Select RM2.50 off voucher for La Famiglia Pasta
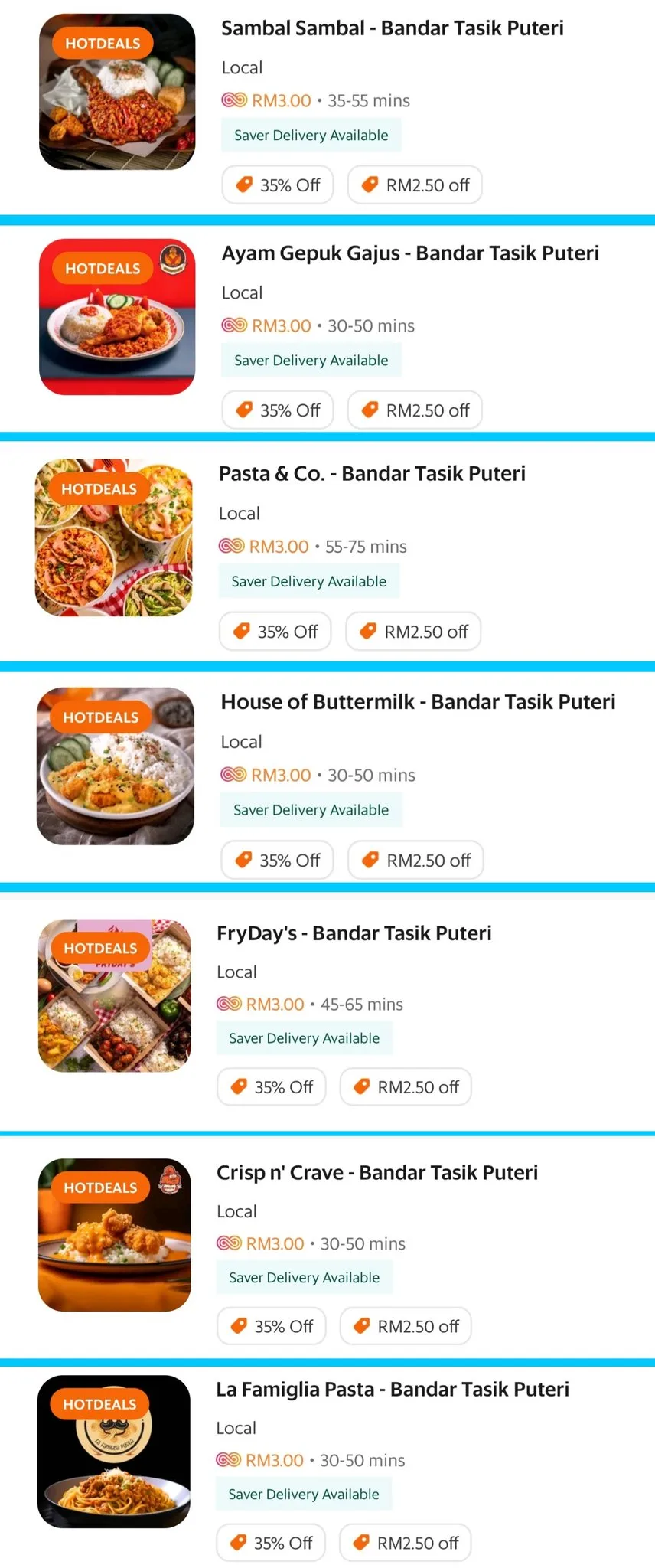Screen dimensions: 655x1568 (x=406, y=1543)
